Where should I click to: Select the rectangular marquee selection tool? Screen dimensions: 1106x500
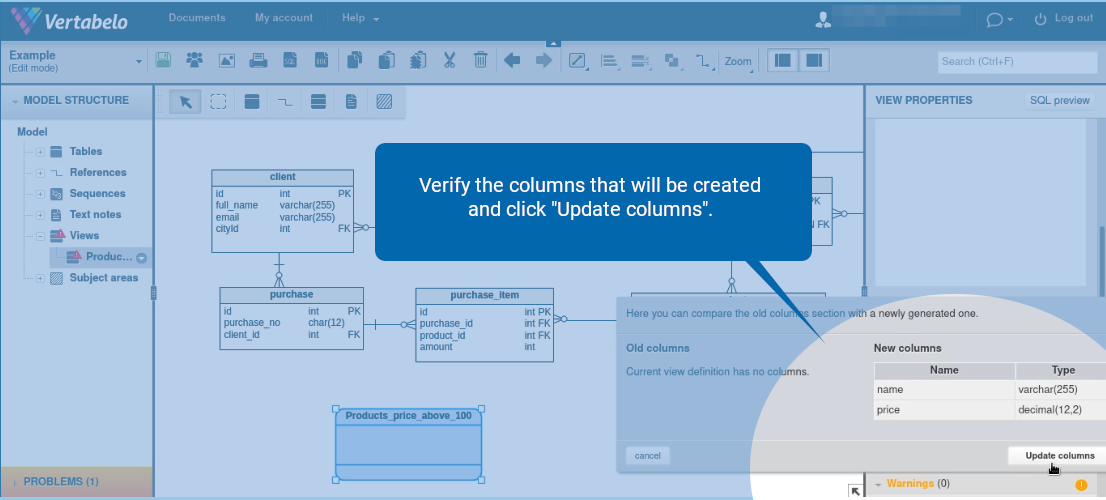pos(219,102)
